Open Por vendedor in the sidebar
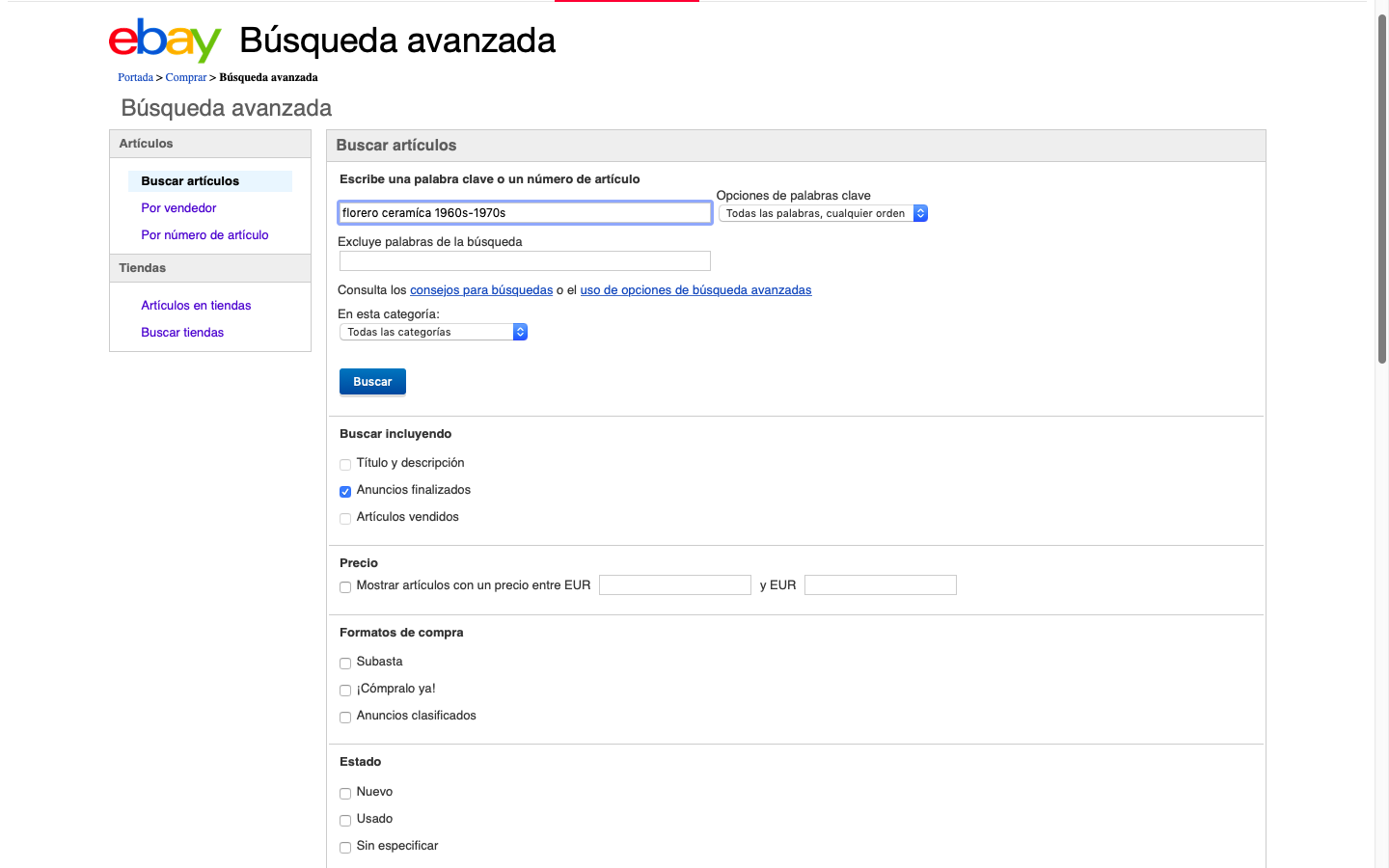The width and height of the screenshot is (1389, 868). click(x=178, y=208)
